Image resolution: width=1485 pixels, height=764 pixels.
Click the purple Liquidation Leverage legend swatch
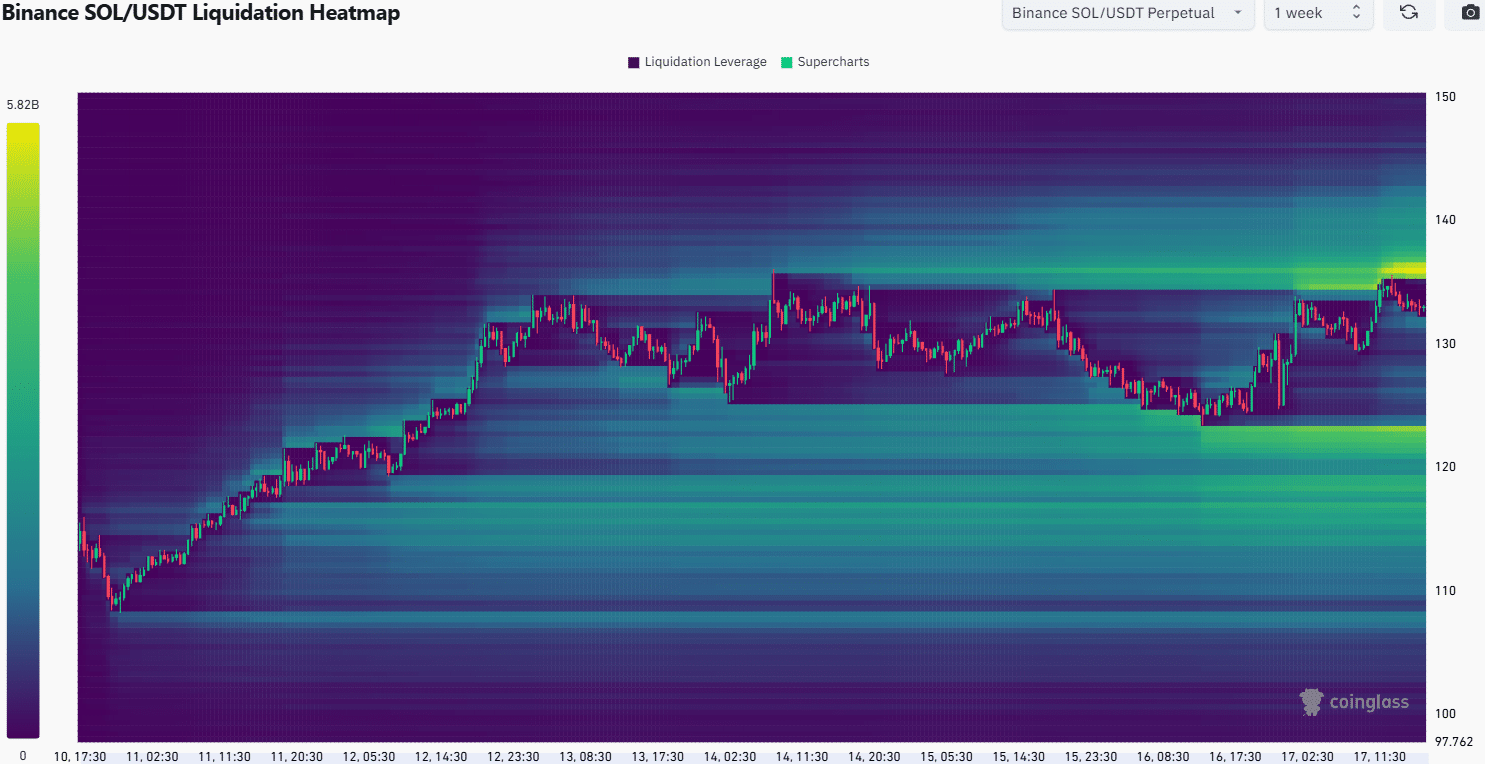tap(631, 61)
